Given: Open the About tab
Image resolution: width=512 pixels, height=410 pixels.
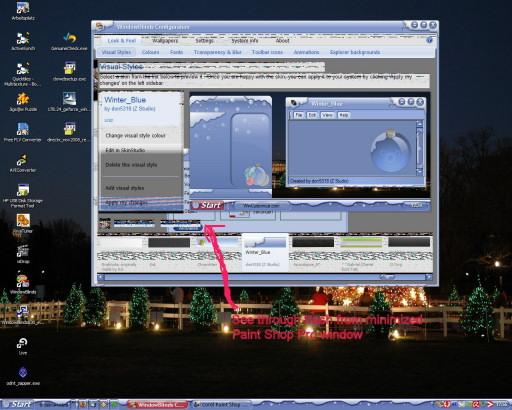Looking at the screenshot, I should pyautogui.click(x=282, y=41).
